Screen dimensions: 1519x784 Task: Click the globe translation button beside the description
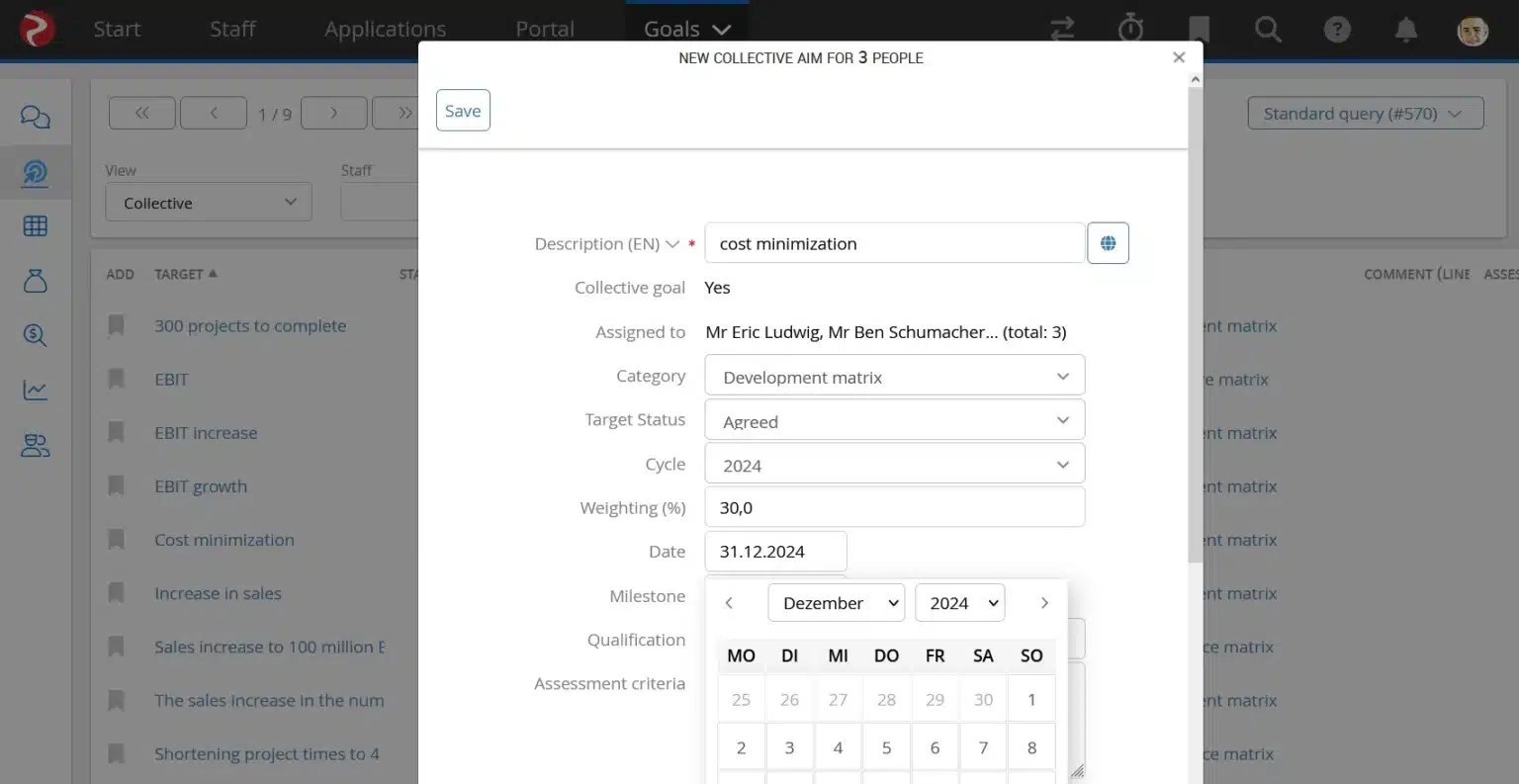click(1108, 242)
